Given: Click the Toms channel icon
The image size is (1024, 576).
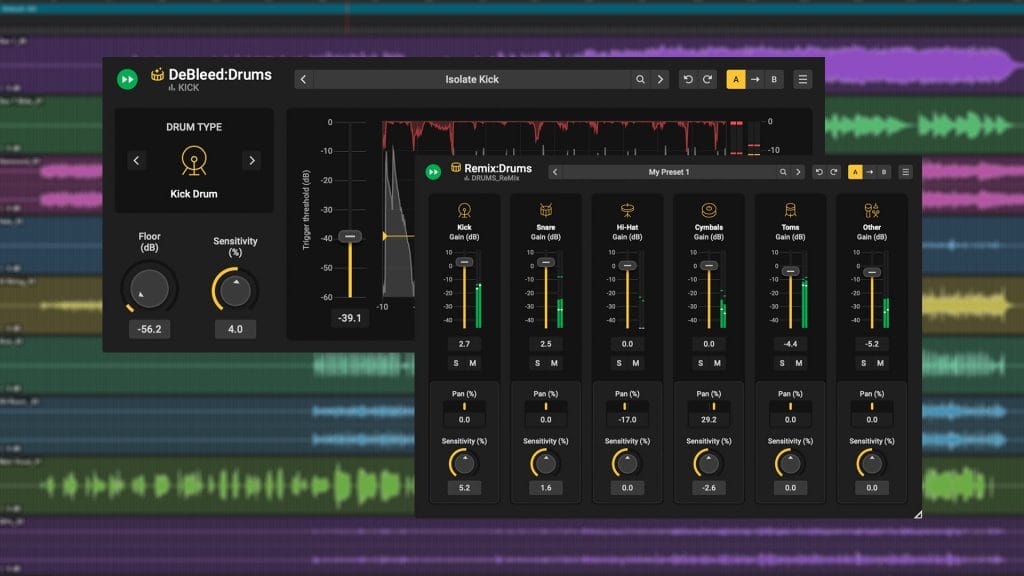Looking at the screenshot, I should (x=790, y=210).
